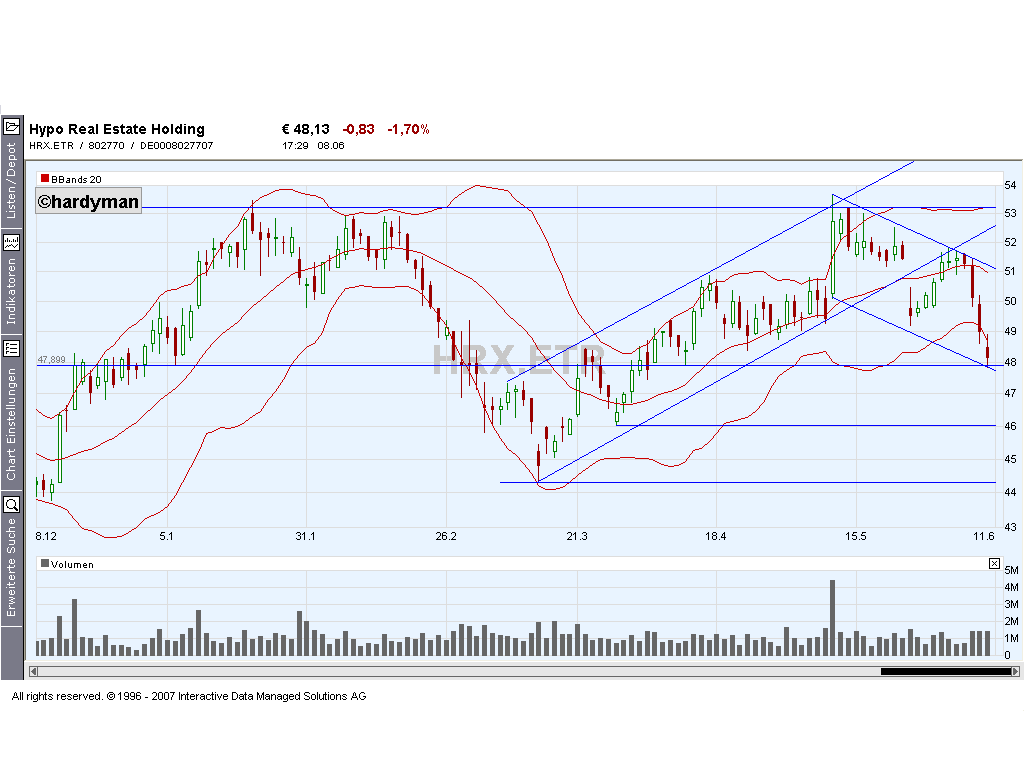
Task: Click the topmost sidebar send-chart icon
Action: [x=12, y=126]
